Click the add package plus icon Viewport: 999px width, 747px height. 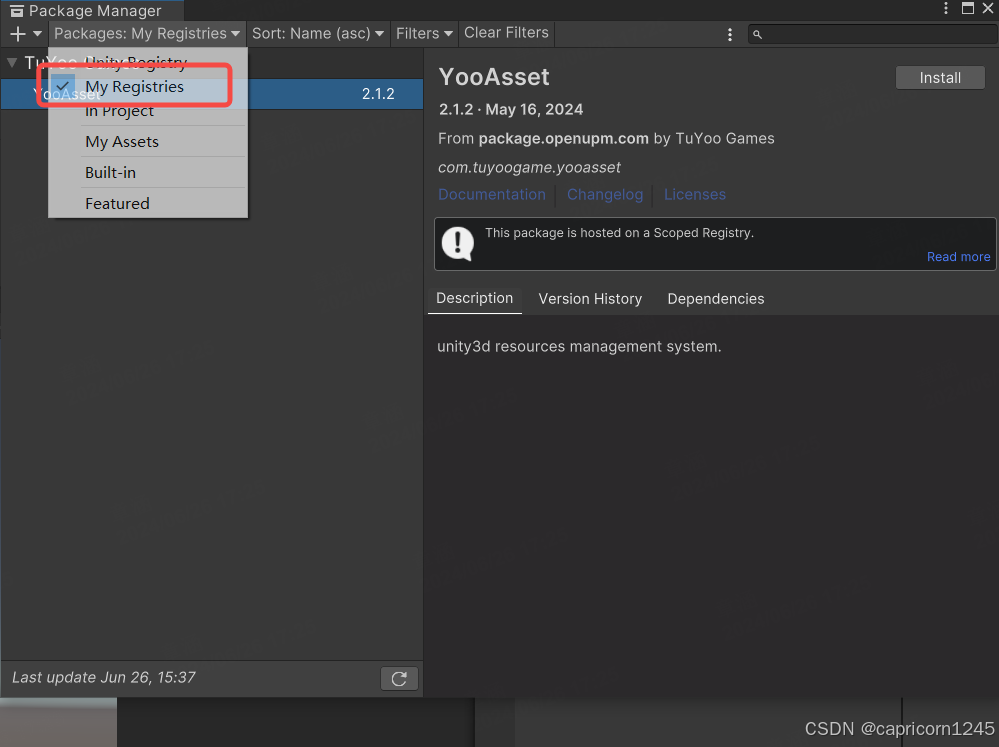[x=17, y=34]
